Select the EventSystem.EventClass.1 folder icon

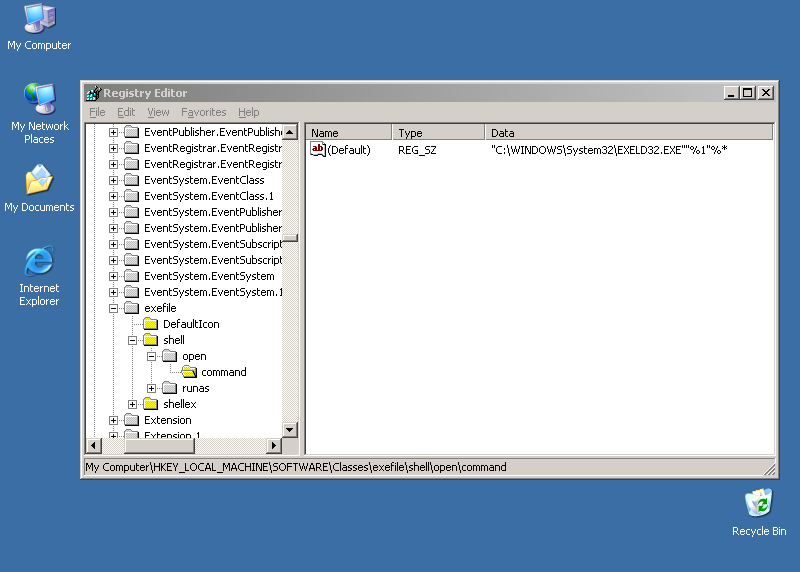pos(132,196)
